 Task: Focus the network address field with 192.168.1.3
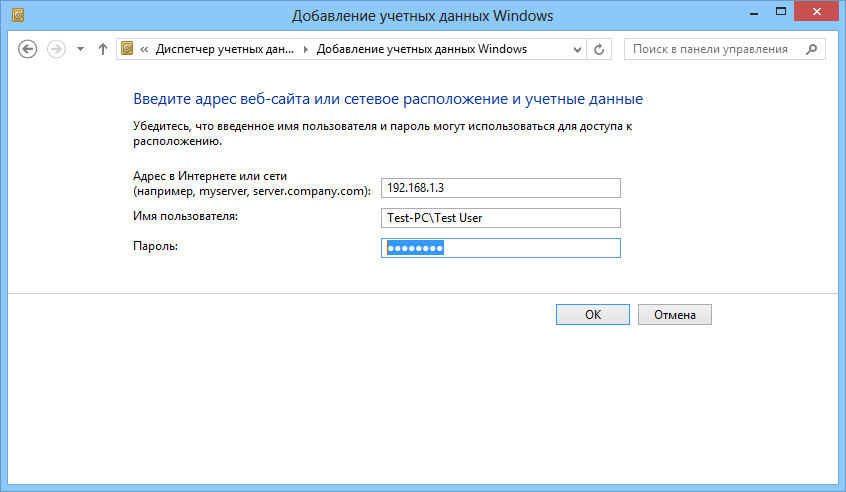click(x=501, y=188)
